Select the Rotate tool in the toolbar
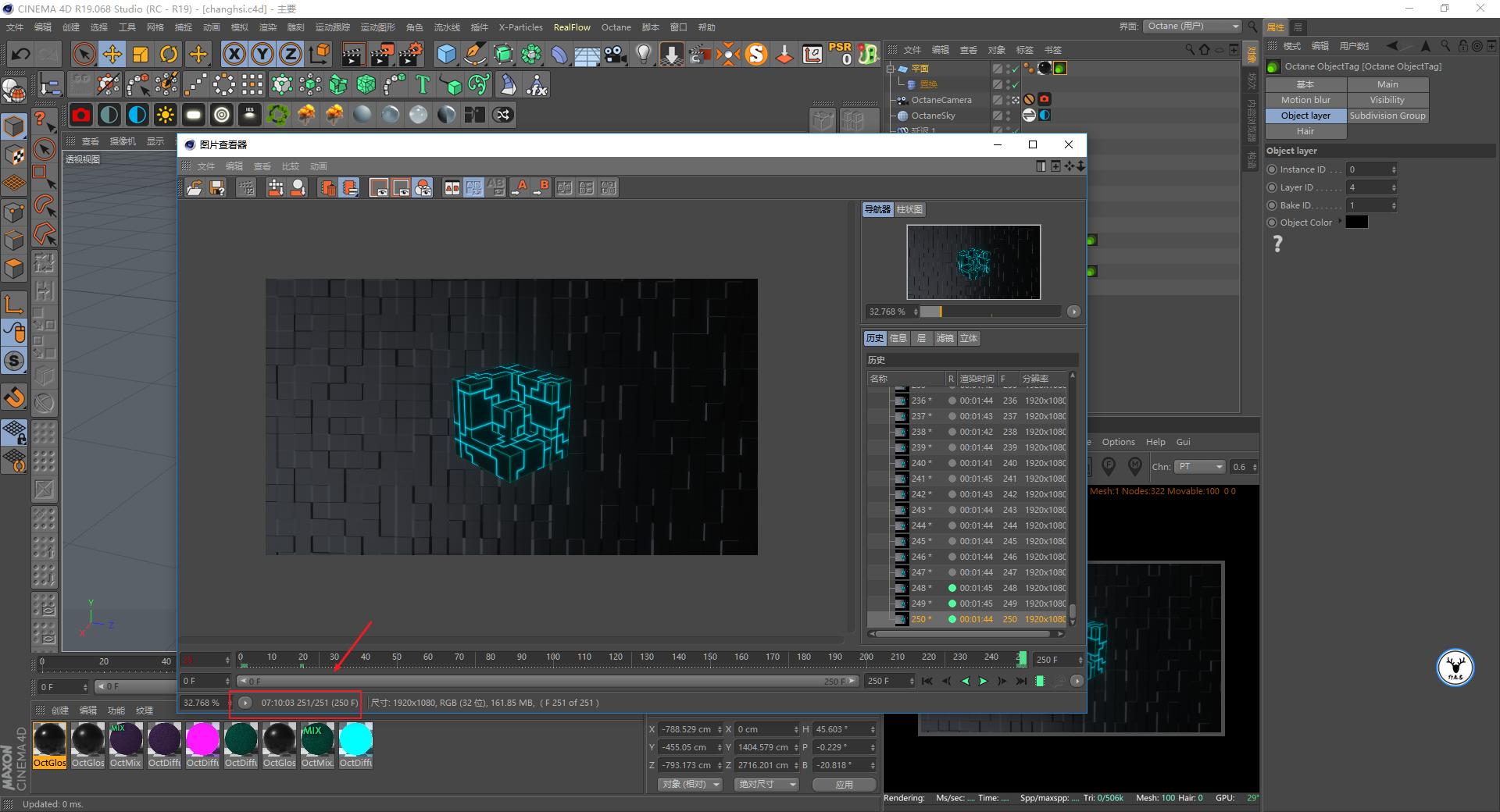1500x812 pixels. (x=169, y=54)
